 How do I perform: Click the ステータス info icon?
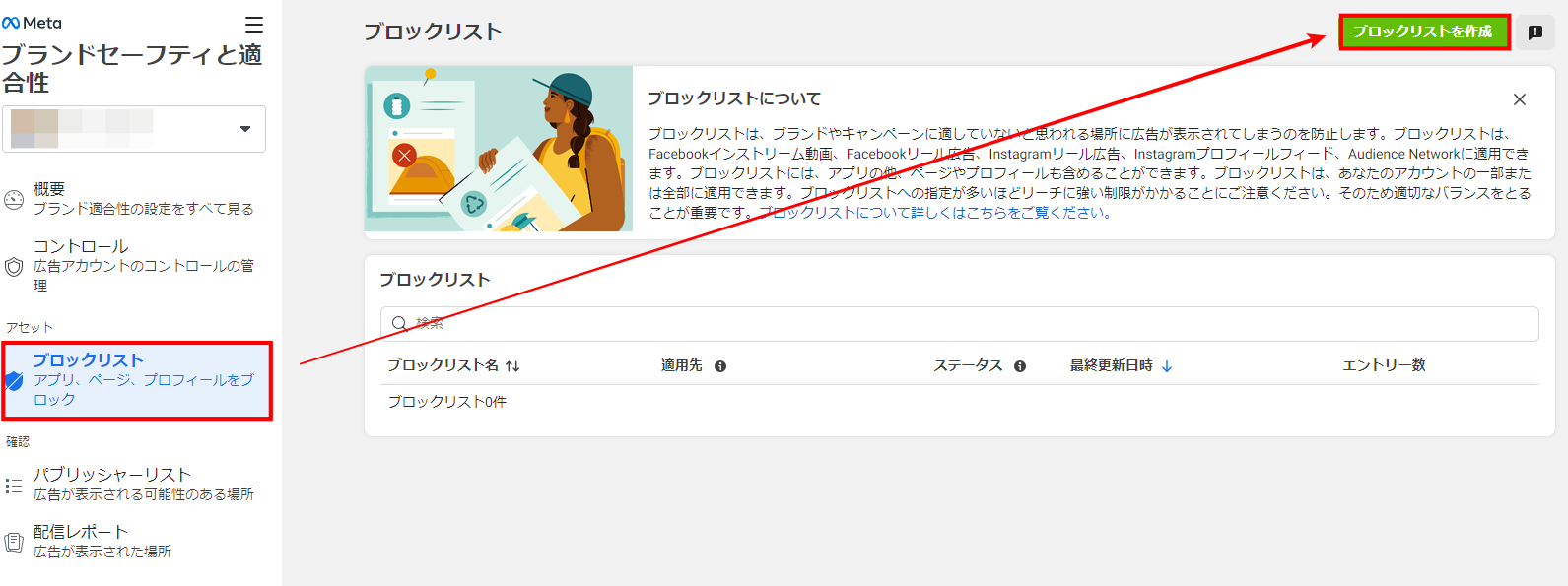pos(1020,366)
